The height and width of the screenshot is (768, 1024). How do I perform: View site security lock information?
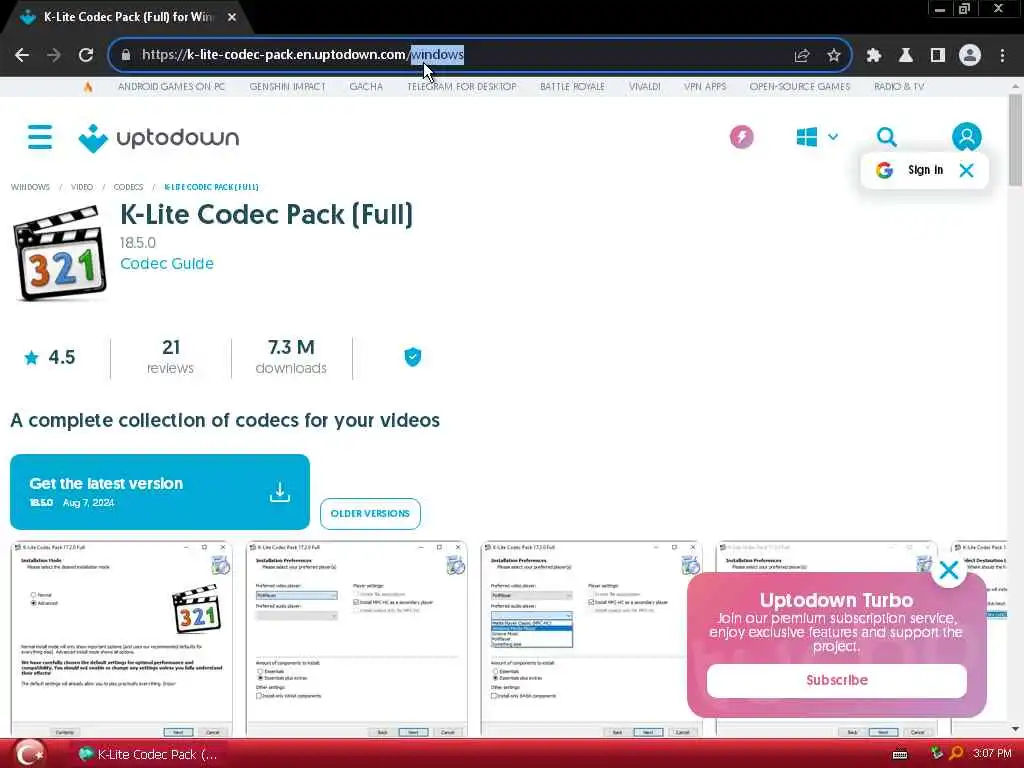click(126, 55)
